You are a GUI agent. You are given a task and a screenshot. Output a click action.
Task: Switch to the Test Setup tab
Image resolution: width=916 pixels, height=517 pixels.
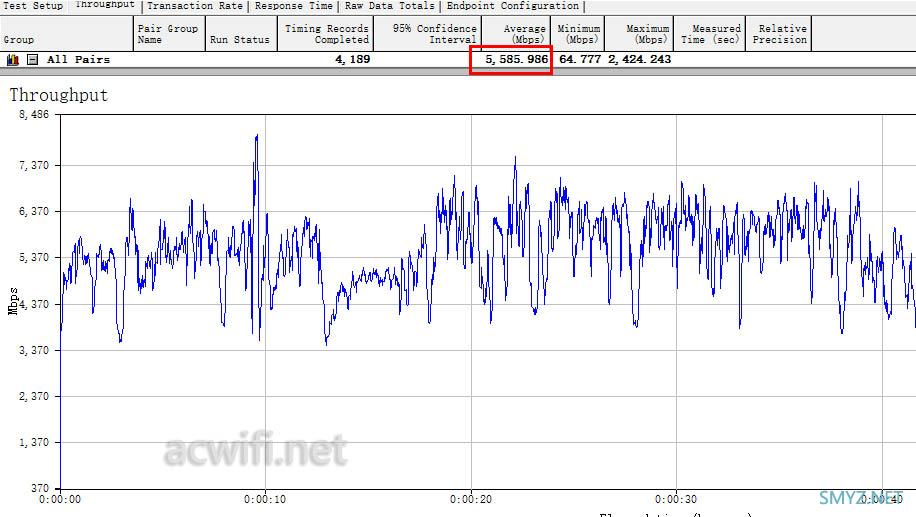tap(33, 6)
